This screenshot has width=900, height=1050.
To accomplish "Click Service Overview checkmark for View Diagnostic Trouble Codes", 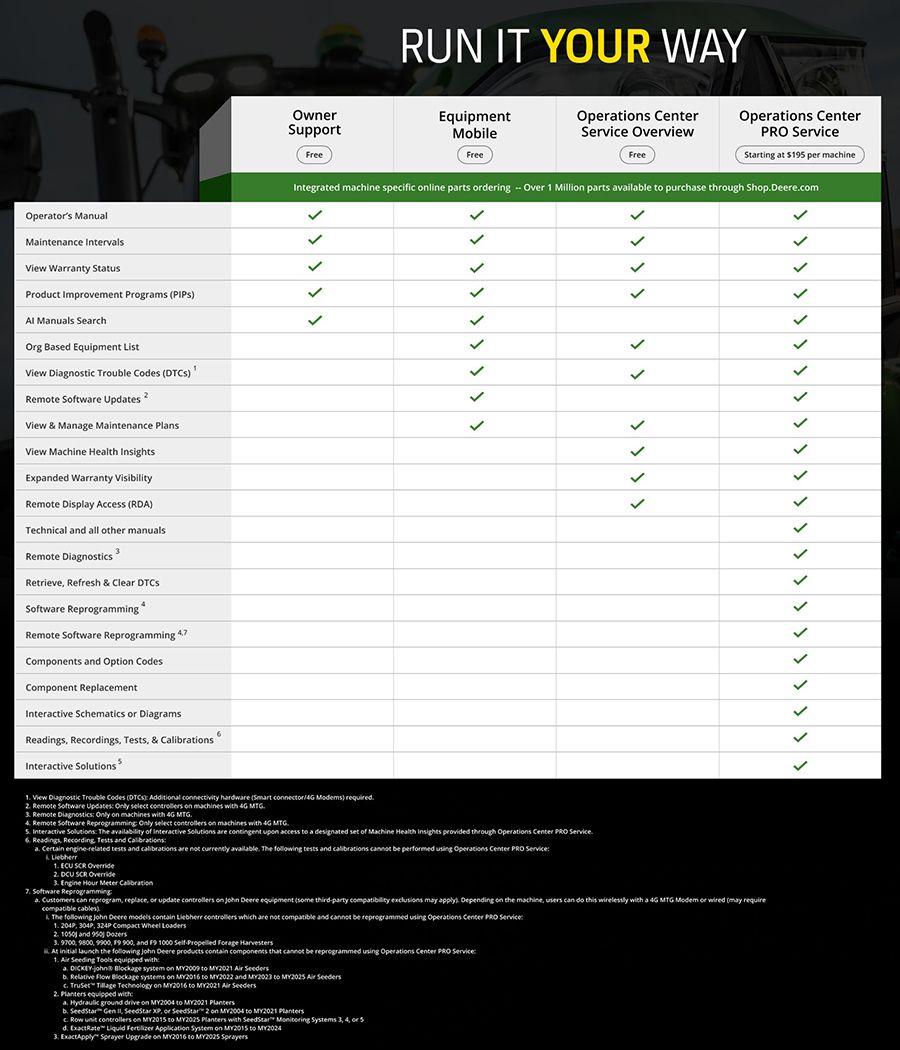I will click(x=638, y=374).
